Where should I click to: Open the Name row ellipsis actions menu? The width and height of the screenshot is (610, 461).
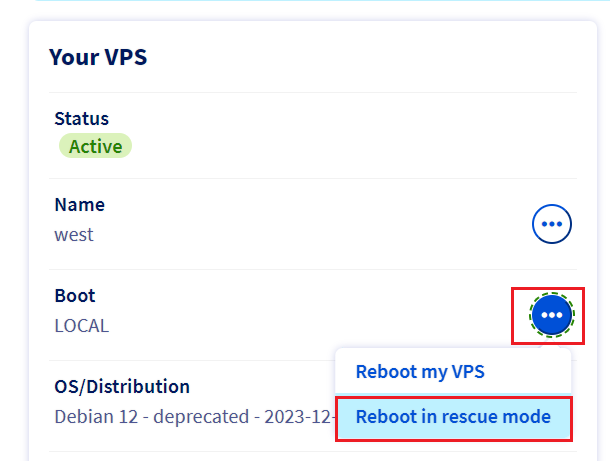(x=552, y=224)
